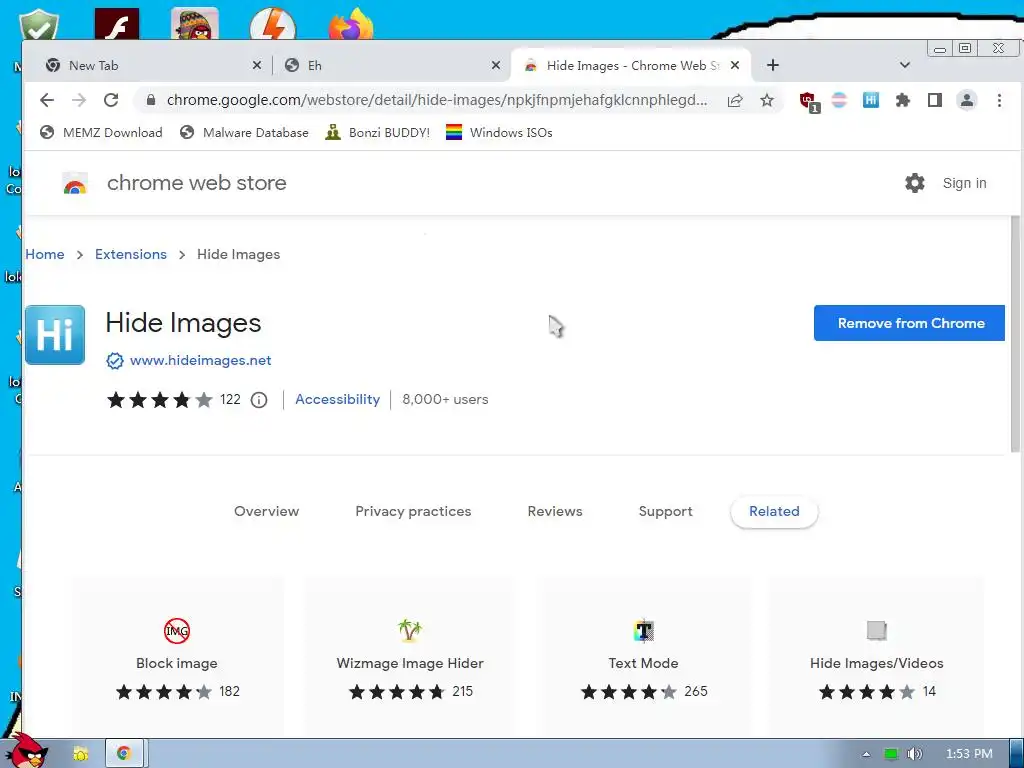The image size is (1024, 768).
Task: Click the page vertical scrollbar
Action: (1015, 333)
